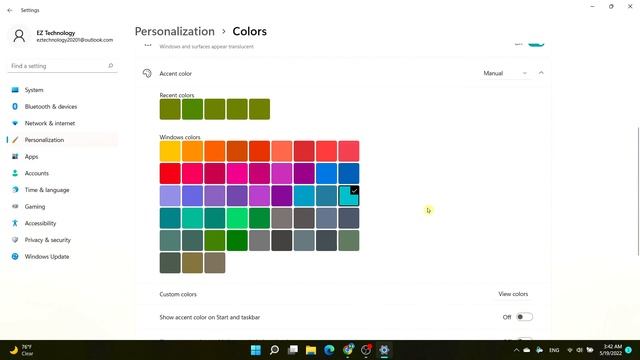The width and height of the screenshot is (640, 360).
Task: Click the battery tray icon
Action: click(x=590, y=350)
